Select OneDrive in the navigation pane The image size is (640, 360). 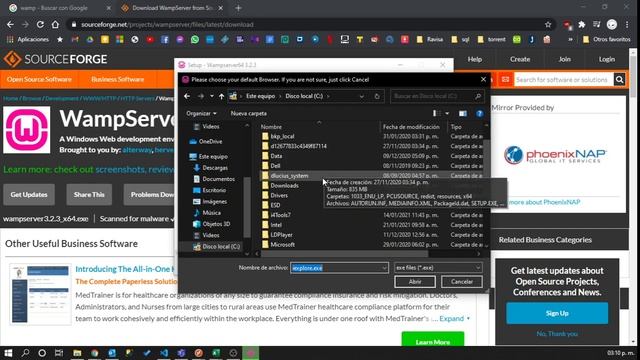coord(211,142)
